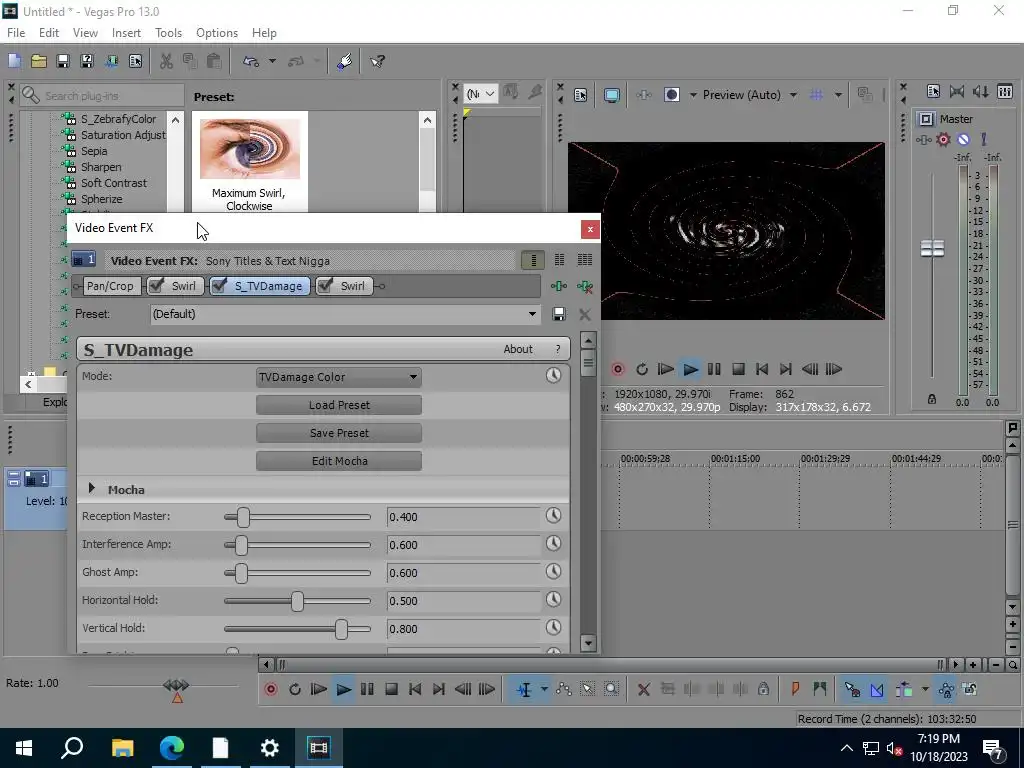Expand the Mocha section triangle

point(91,488)
